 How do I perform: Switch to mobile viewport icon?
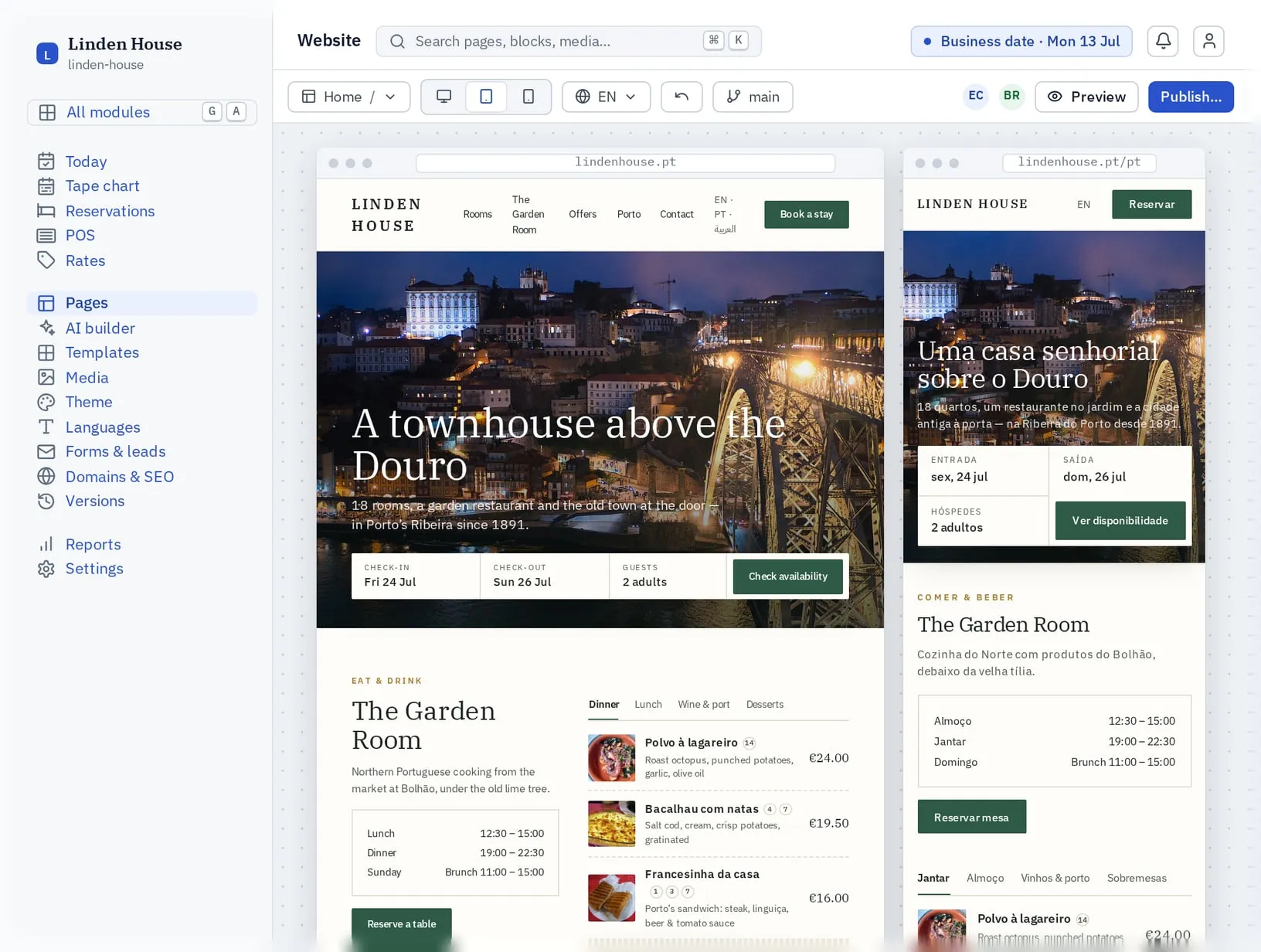[529, 97]
